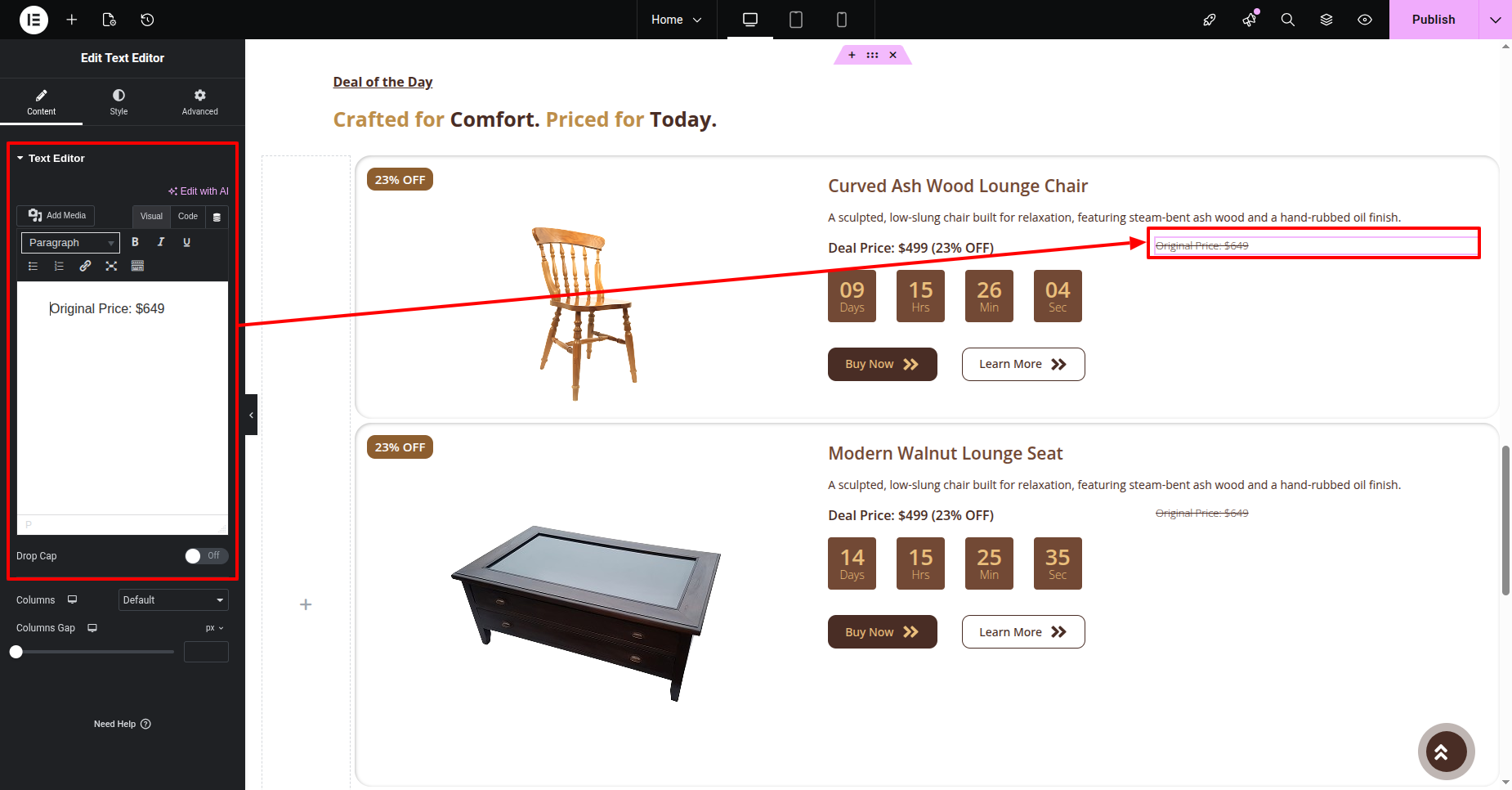The image size is (1512, 790).
Task: Preview changes with the eye icon
Action: 1365,20
